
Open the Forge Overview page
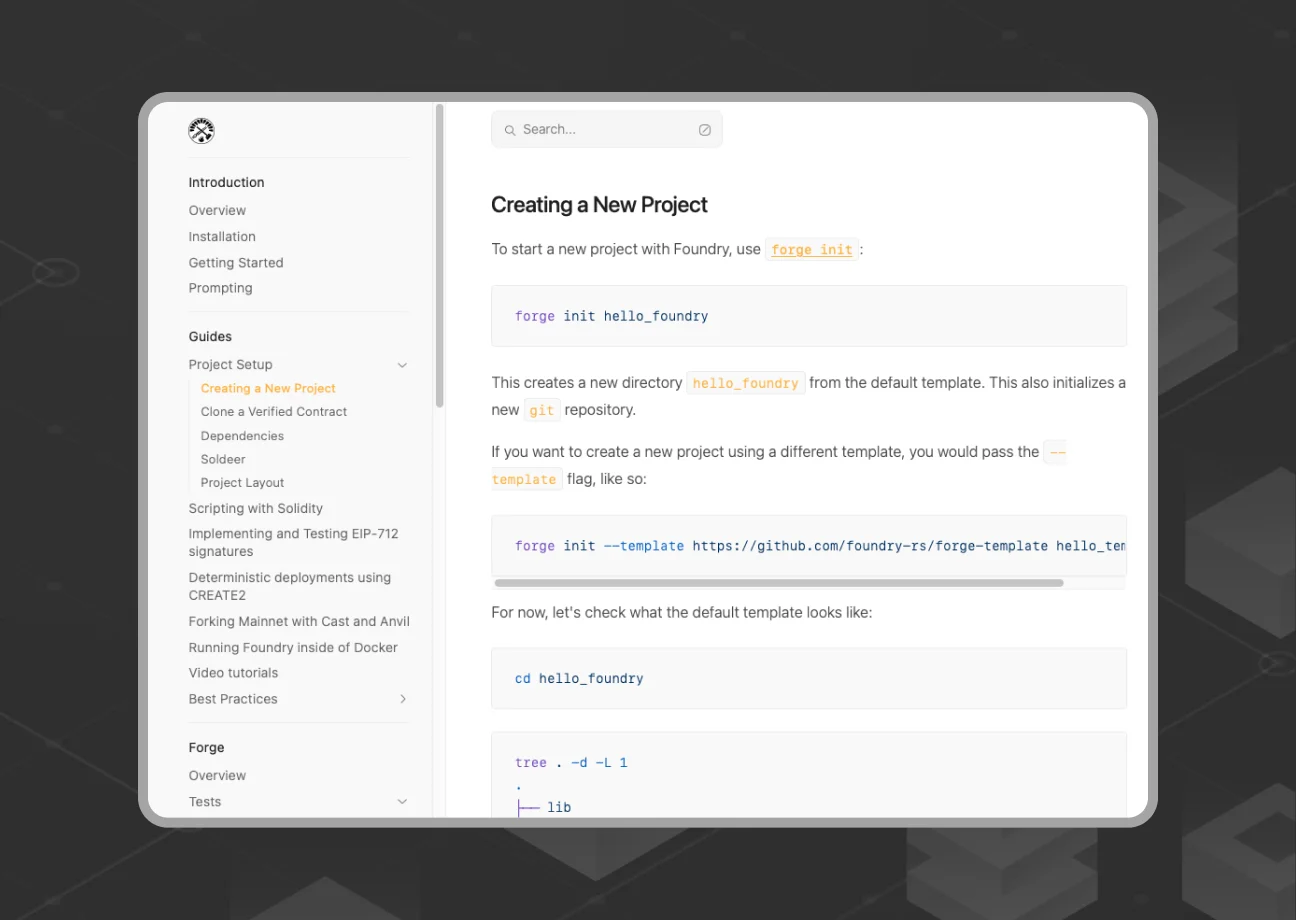pyautogui.click(x=217, y=776)
